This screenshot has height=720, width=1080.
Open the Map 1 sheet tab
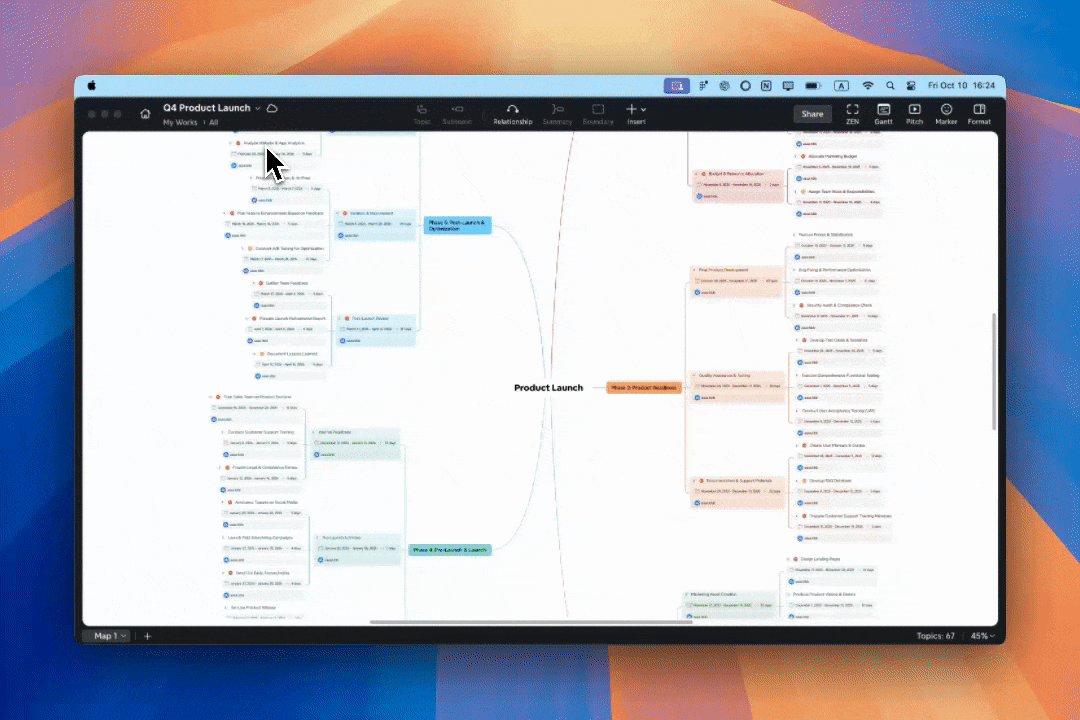click(110, 636)
